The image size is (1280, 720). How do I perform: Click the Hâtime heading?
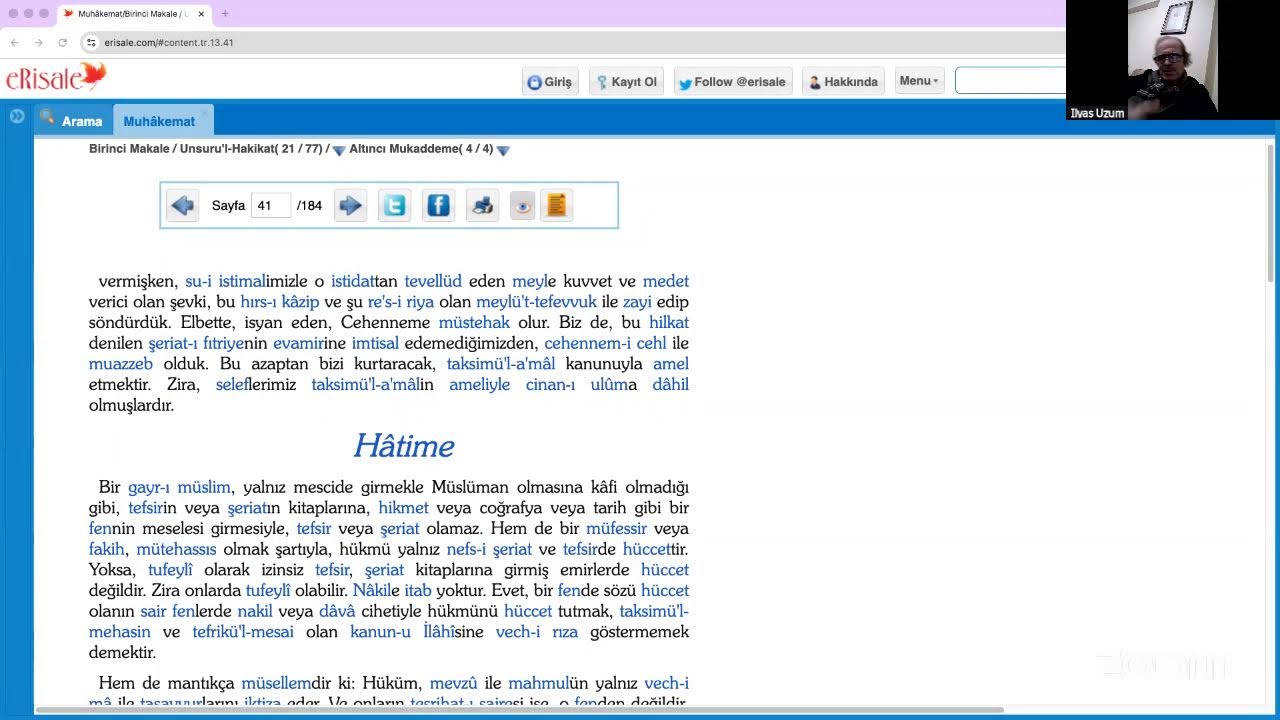pyautogui.click(x=404, y=445)
